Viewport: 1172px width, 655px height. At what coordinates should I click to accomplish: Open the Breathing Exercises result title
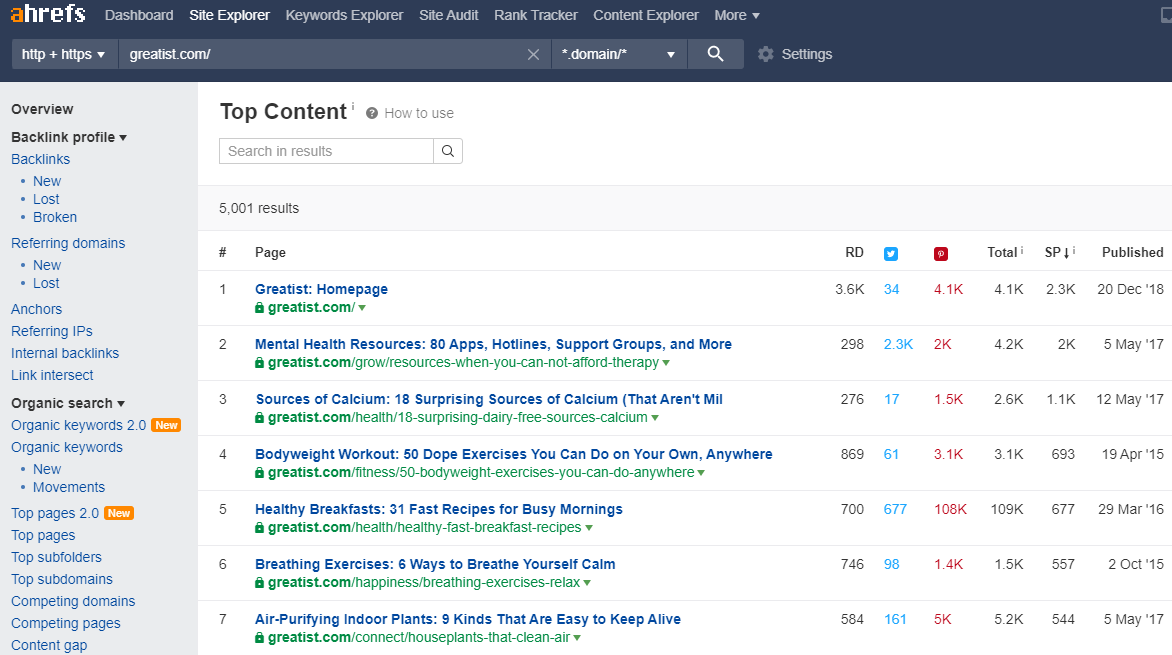(x=435, y=565)
